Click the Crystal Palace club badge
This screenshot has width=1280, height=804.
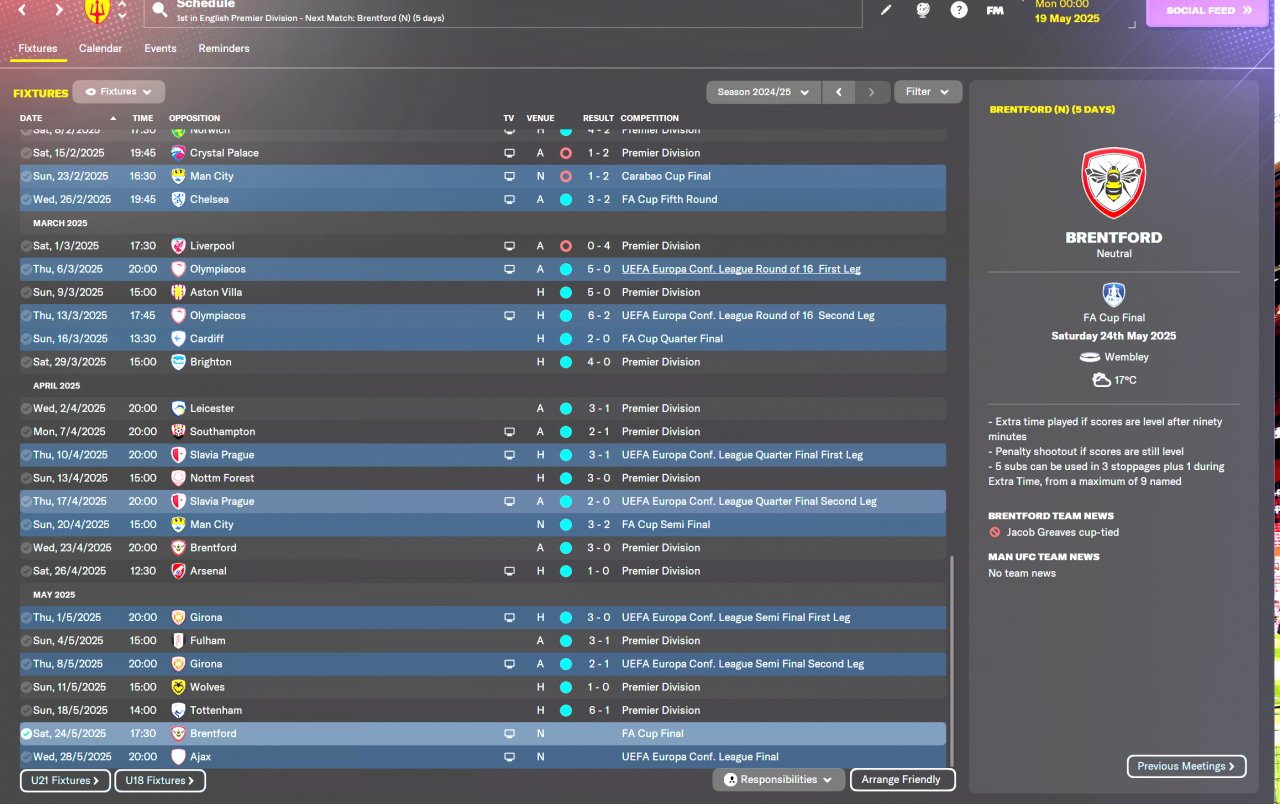[x=178, y=153]
